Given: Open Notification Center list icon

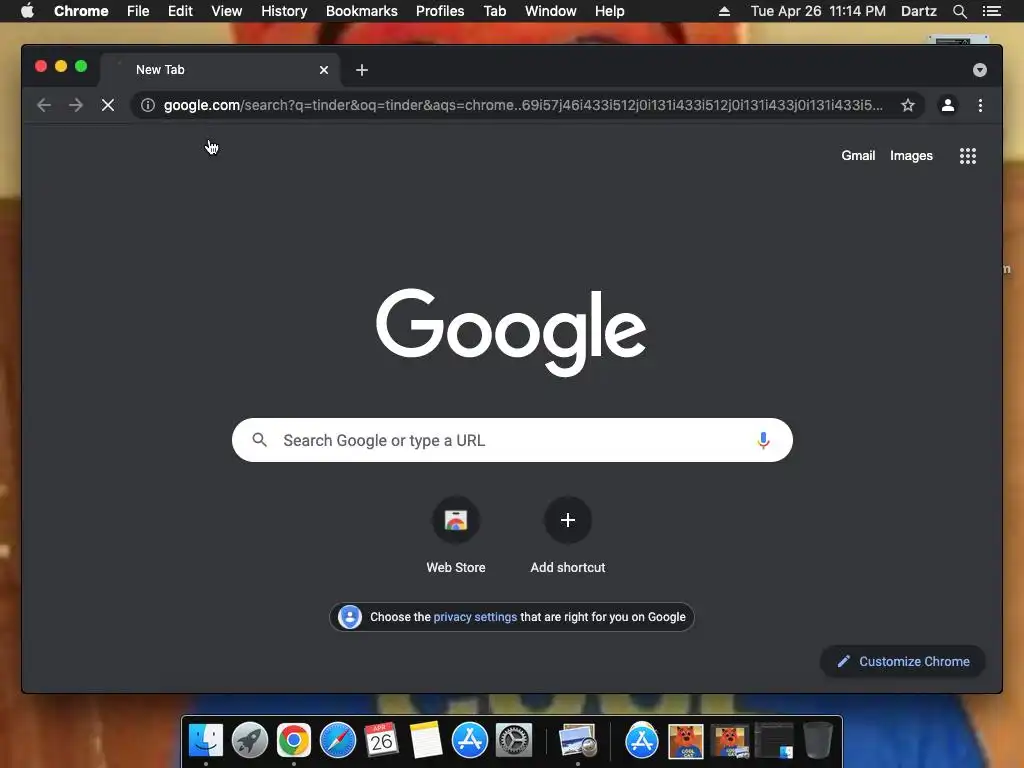Looking at the screenshot, I should pos(991,11).
